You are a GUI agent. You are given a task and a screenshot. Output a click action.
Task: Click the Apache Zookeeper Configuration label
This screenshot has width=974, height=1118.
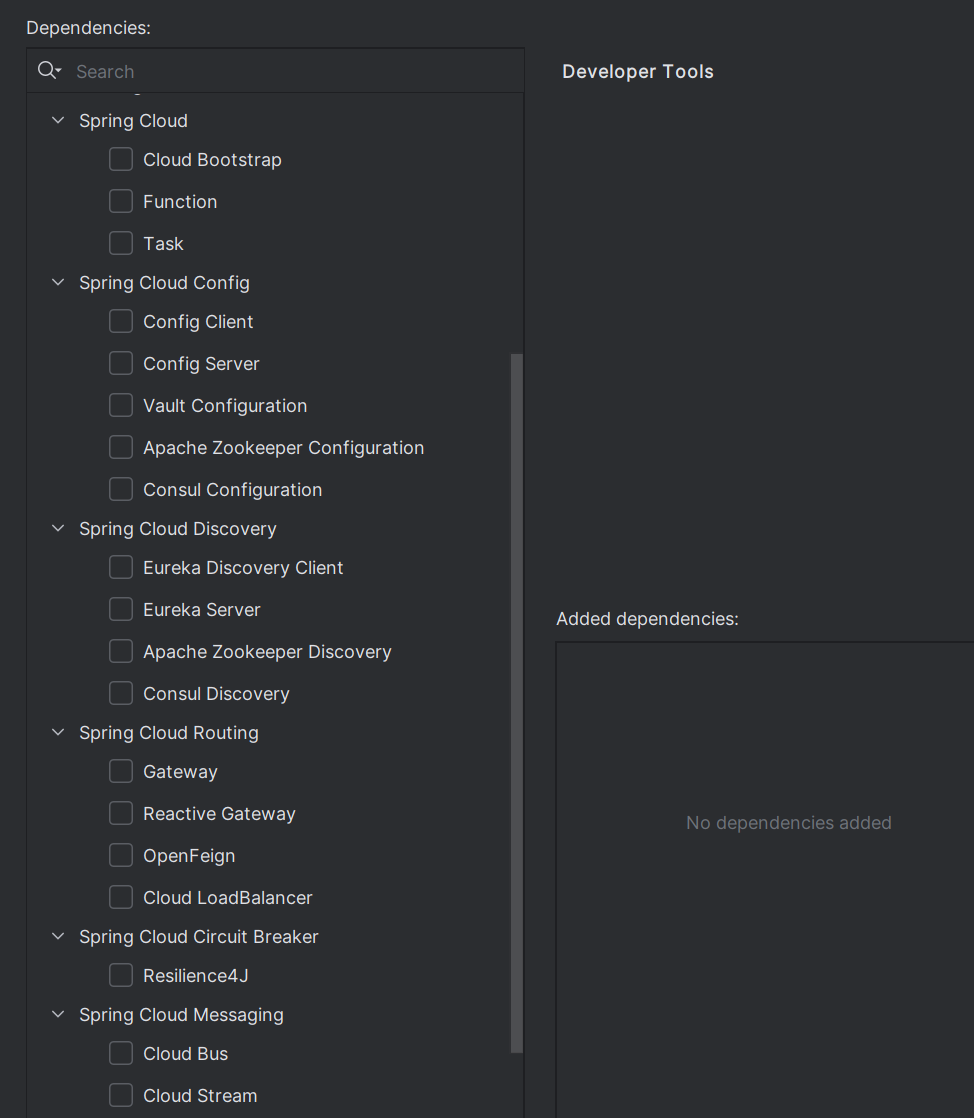(x=283, y=448)
